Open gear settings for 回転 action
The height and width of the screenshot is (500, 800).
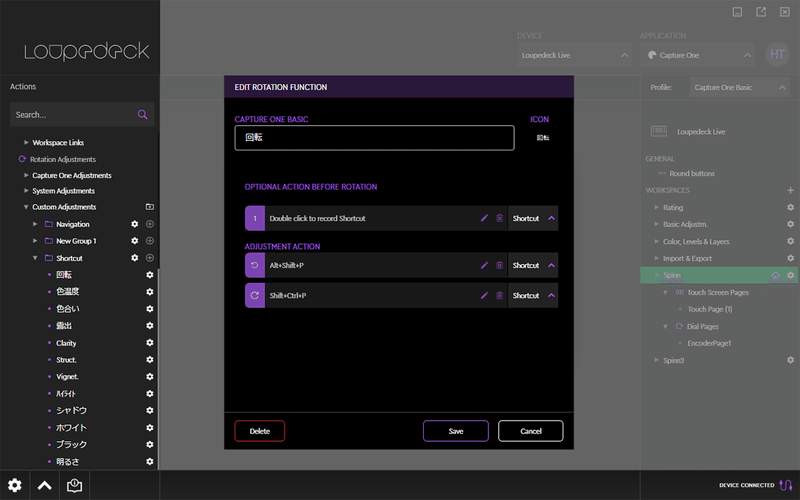click(149, 274)
